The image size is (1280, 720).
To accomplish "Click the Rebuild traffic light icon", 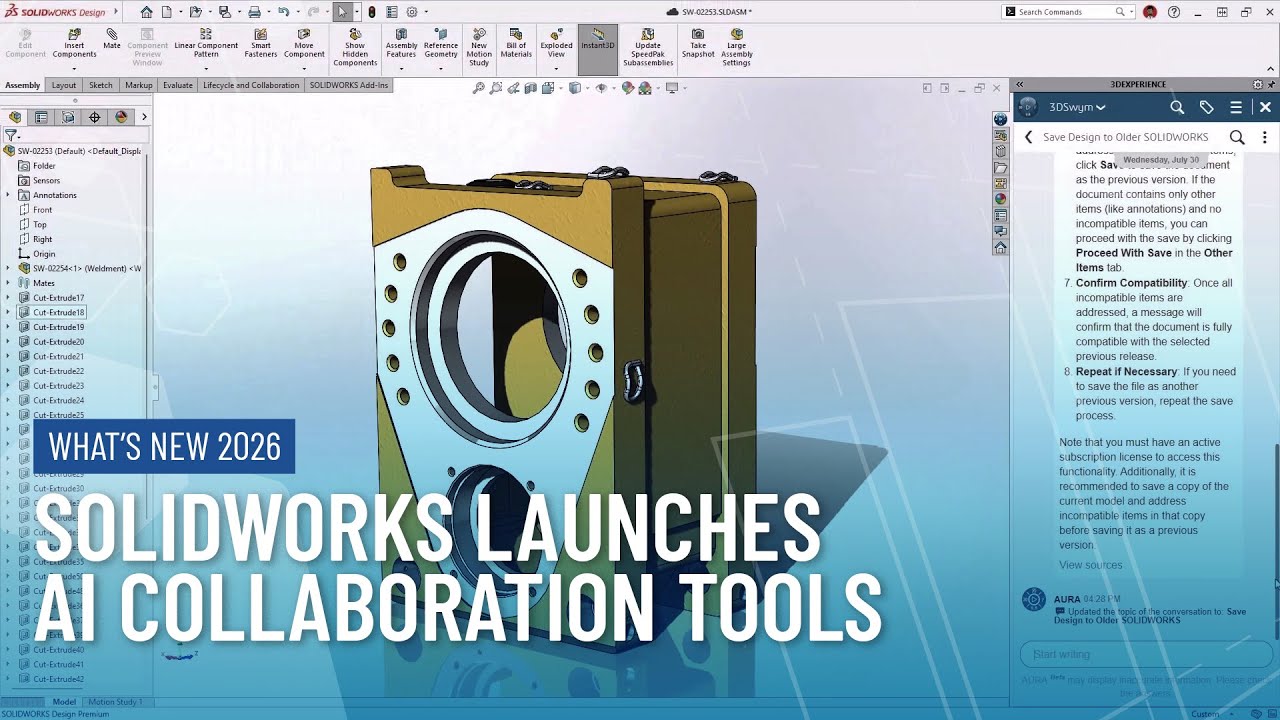I will [x=372, y=12].
